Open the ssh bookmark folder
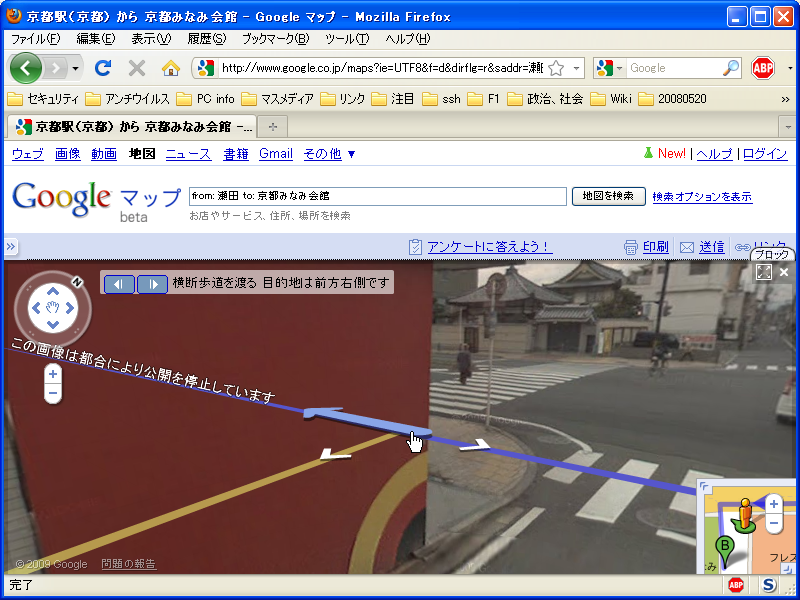Image resolution: width=800 pixels, height=600 pixels. point(441,99)
